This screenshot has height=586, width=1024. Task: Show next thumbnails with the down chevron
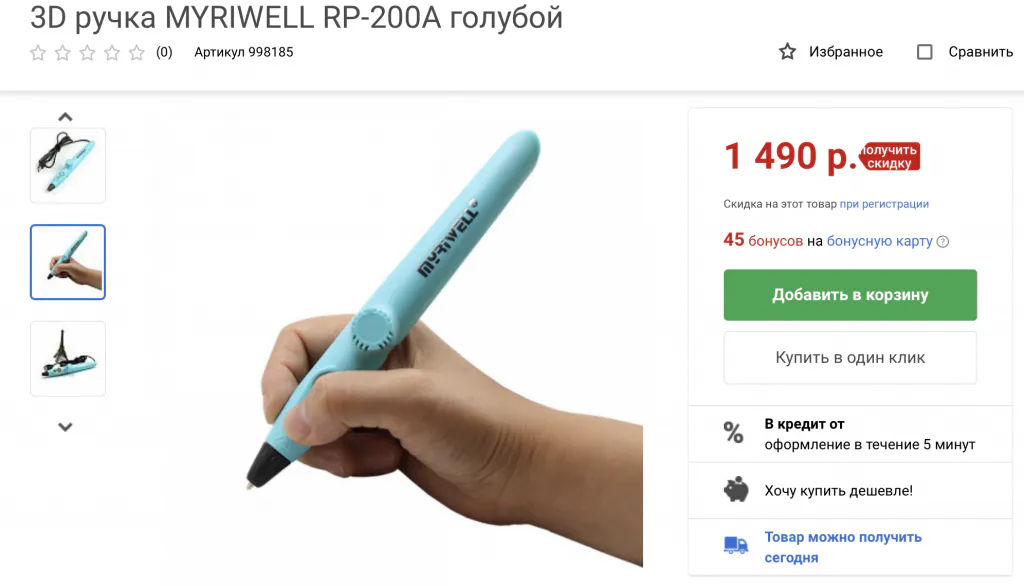pyautogui.click(x=65, y=427)
